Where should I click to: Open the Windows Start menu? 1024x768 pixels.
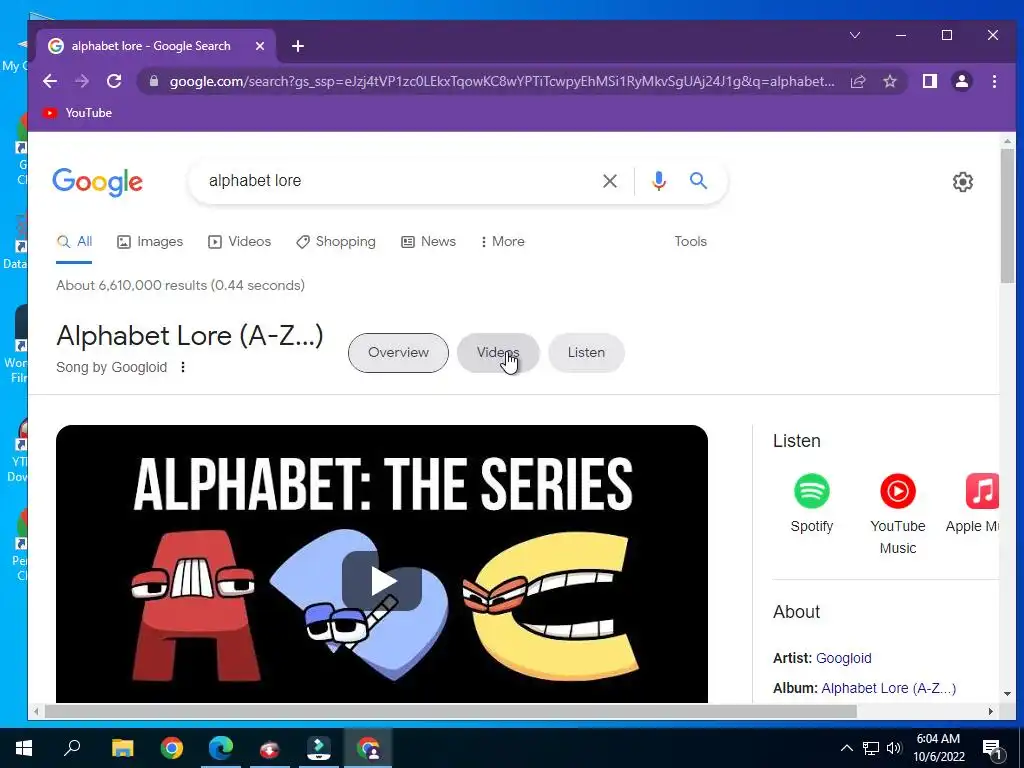(x=24, y=748)
